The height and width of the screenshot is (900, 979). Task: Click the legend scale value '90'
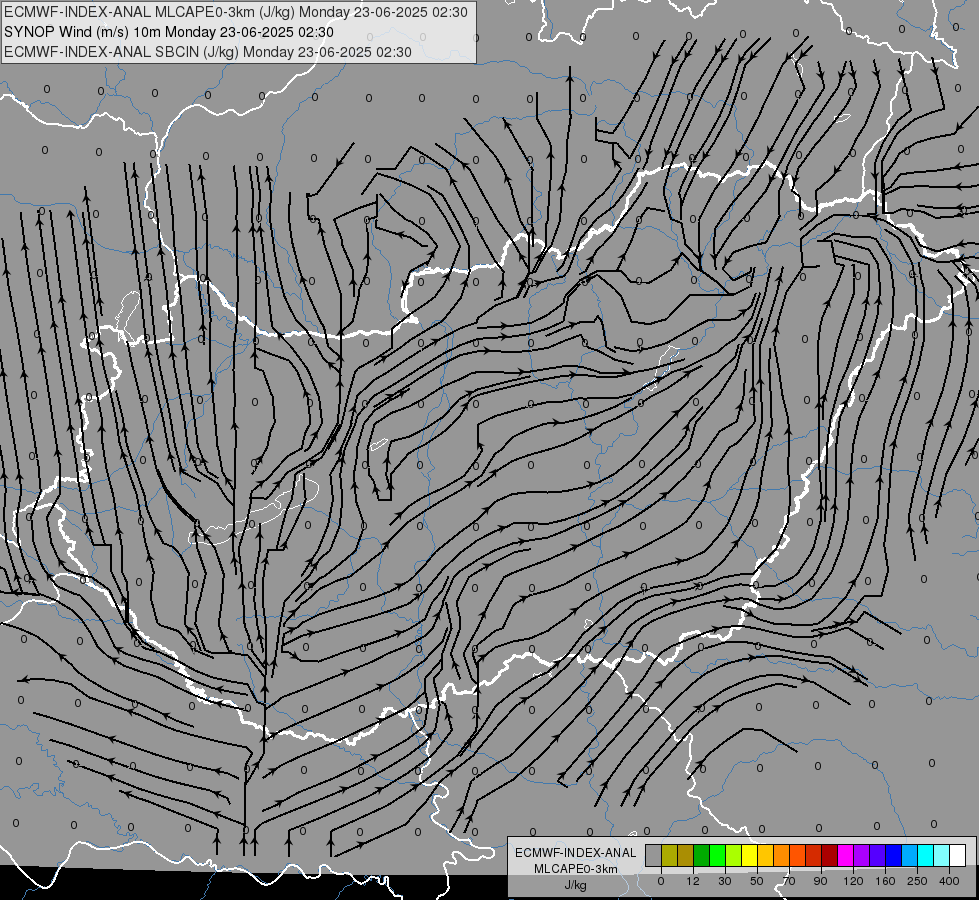tap(820, 881)
